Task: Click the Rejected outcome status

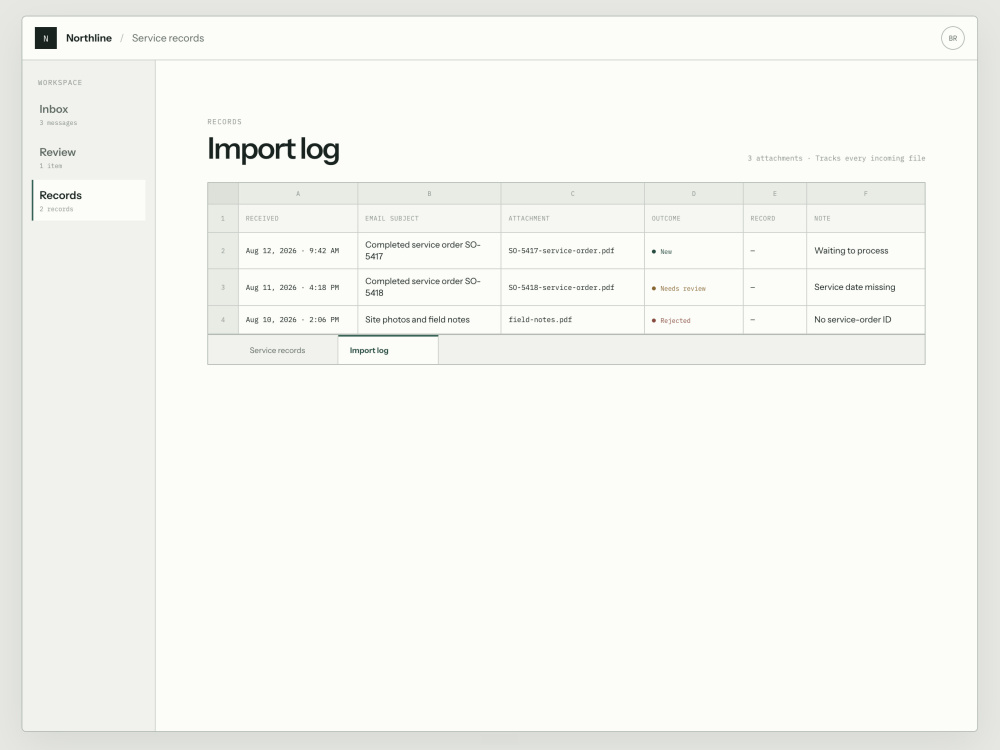Action: point(671,320)
